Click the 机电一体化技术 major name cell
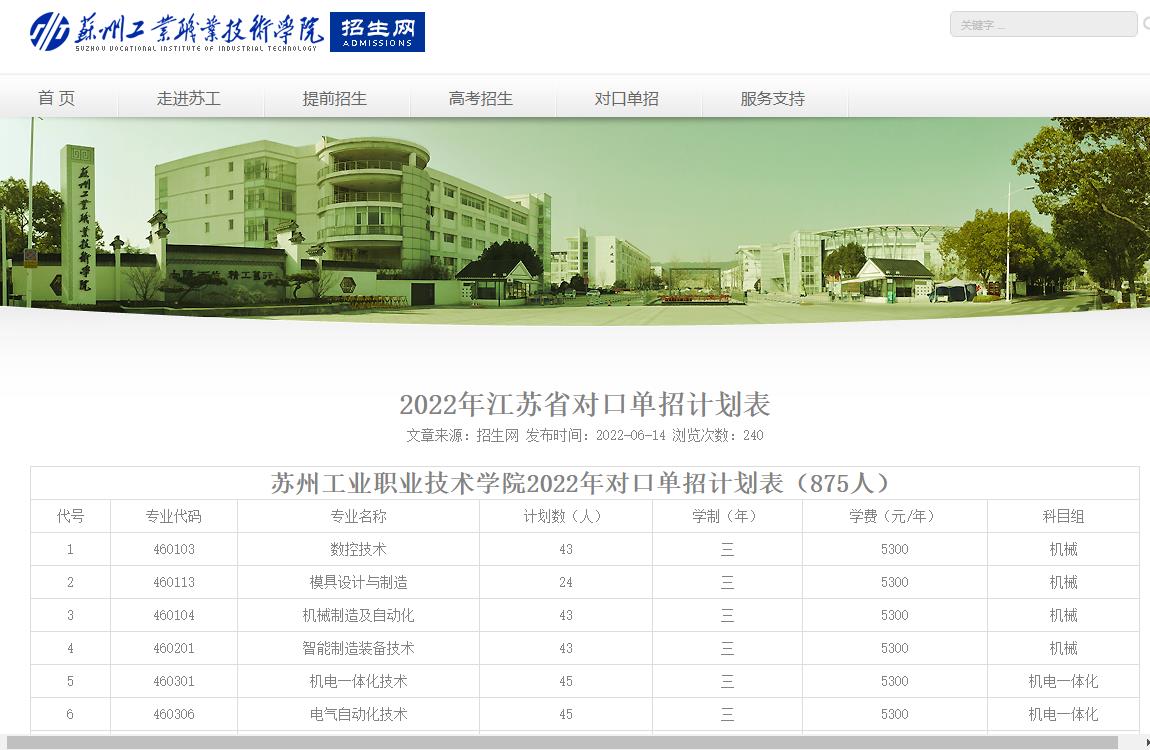Viewport: 1150px width, 750px height. point(358,681)
